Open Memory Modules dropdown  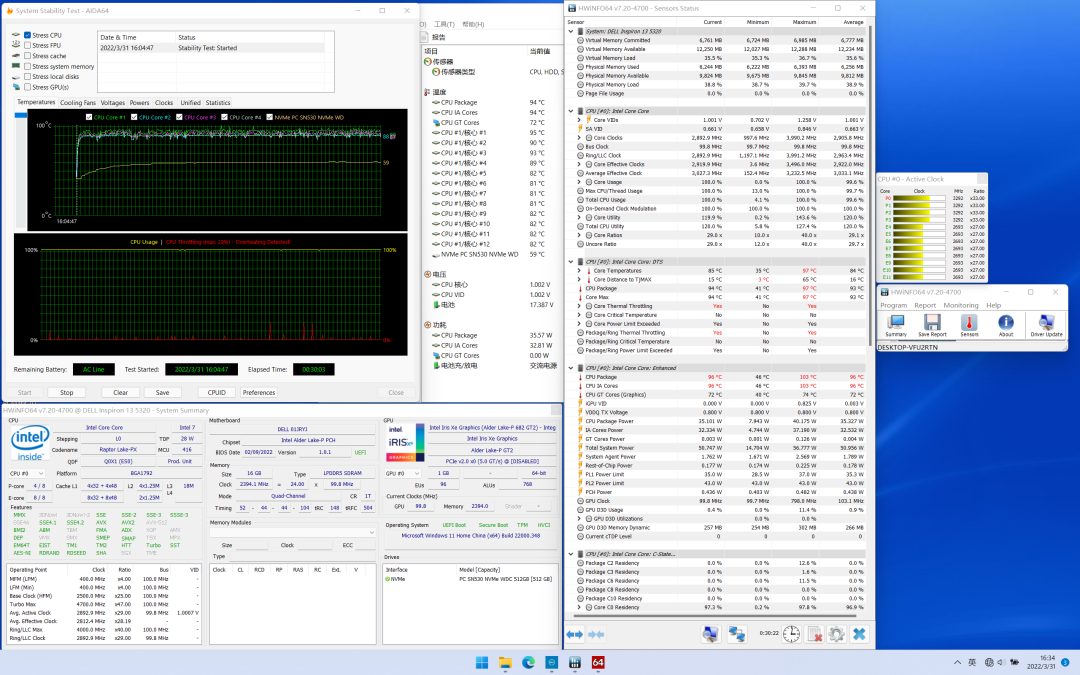click(x=293, y=532)
